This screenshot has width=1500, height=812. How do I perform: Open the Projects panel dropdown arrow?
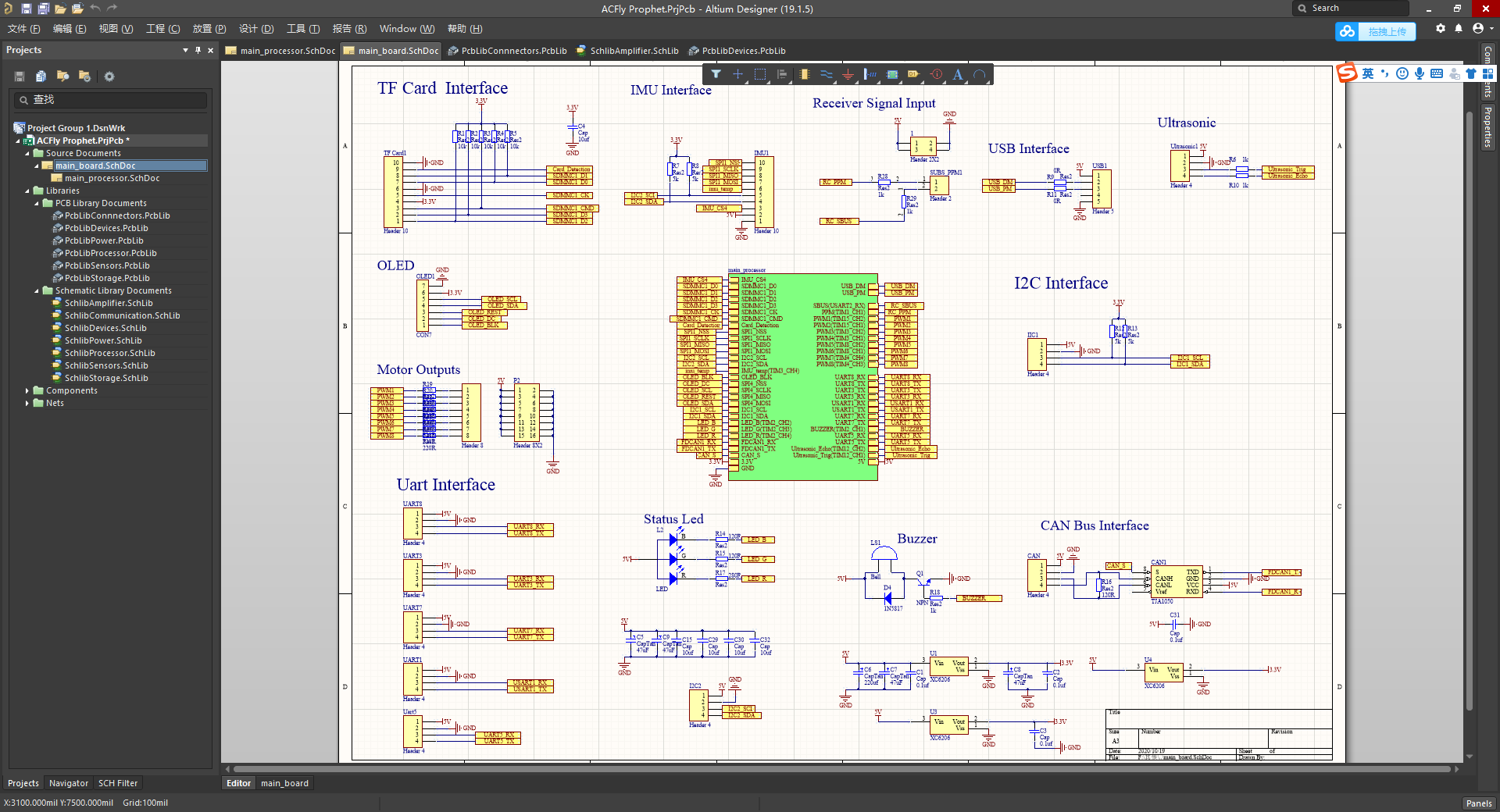[185, 50]
